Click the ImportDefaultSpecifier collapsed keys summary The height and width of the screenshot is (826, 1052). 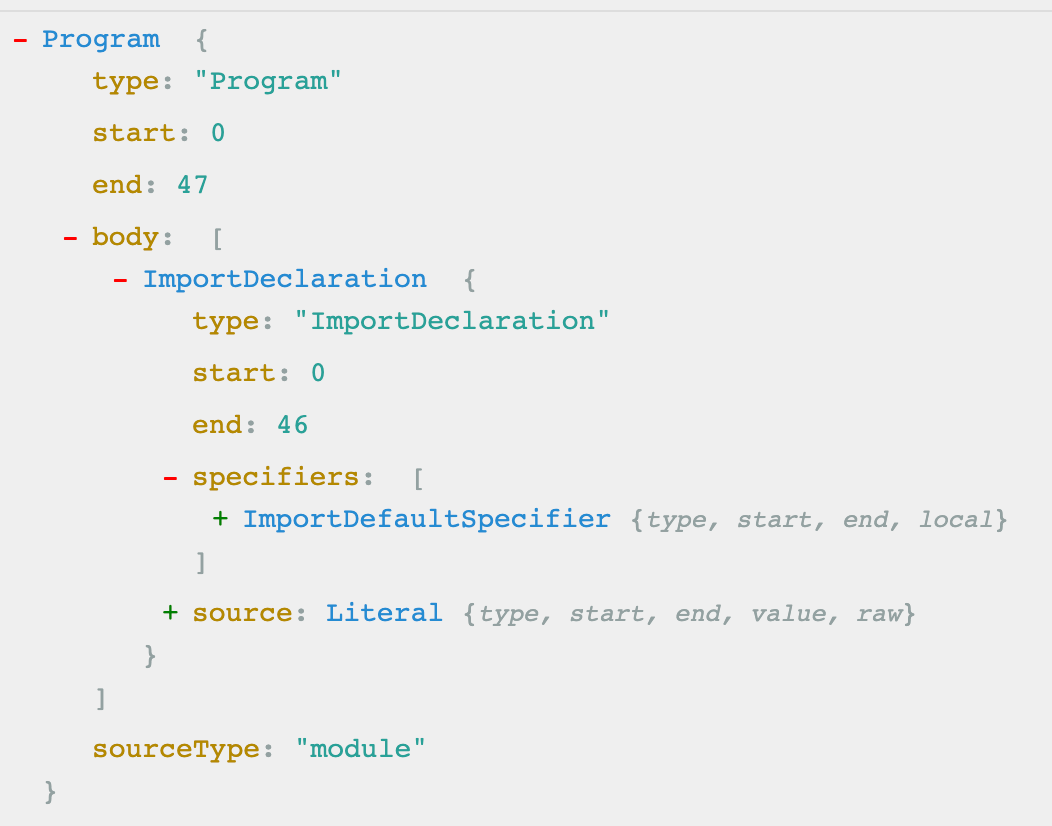[x=818, y=520]
